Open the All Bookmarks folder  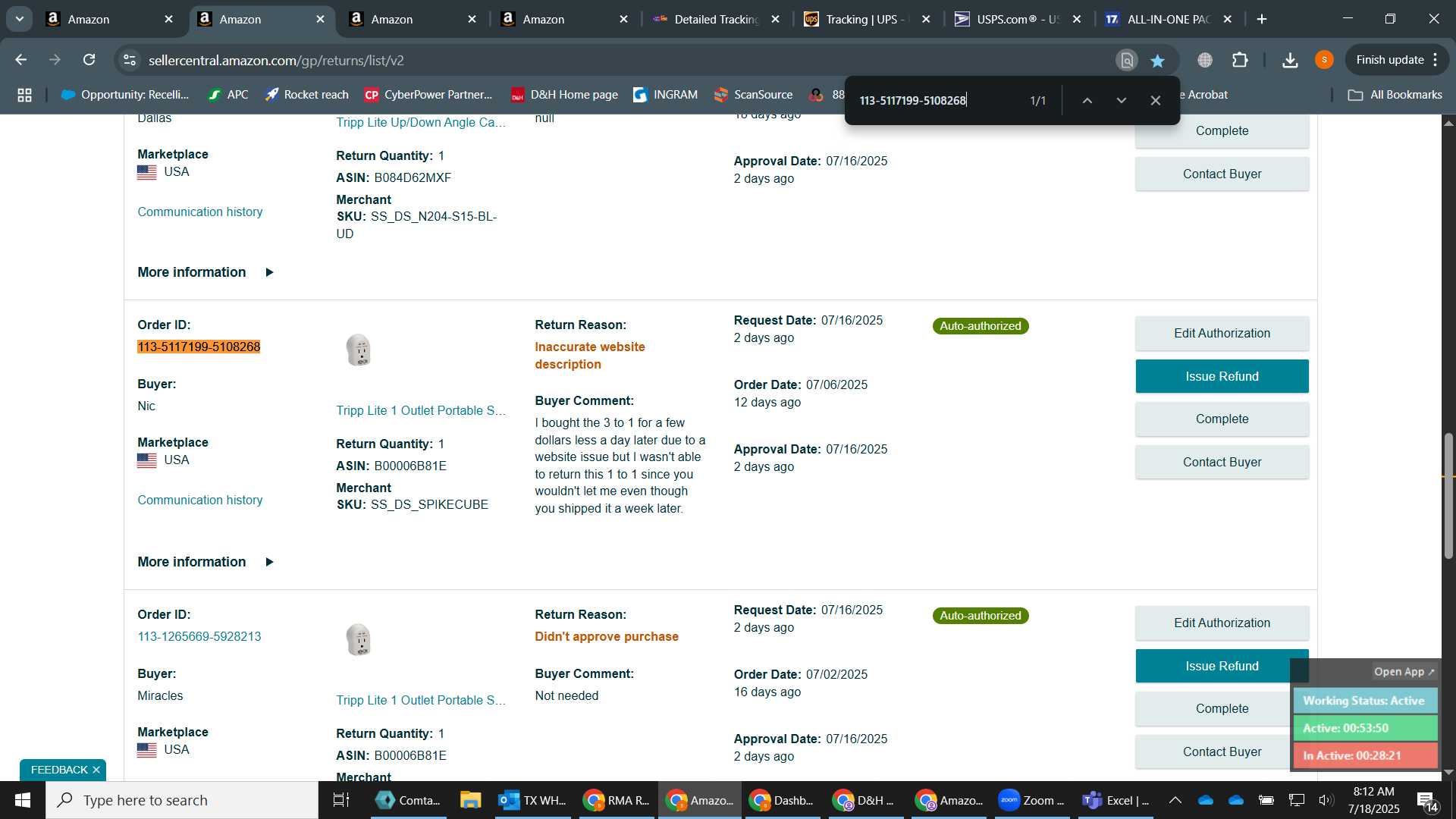click(x=1395, y=95)
